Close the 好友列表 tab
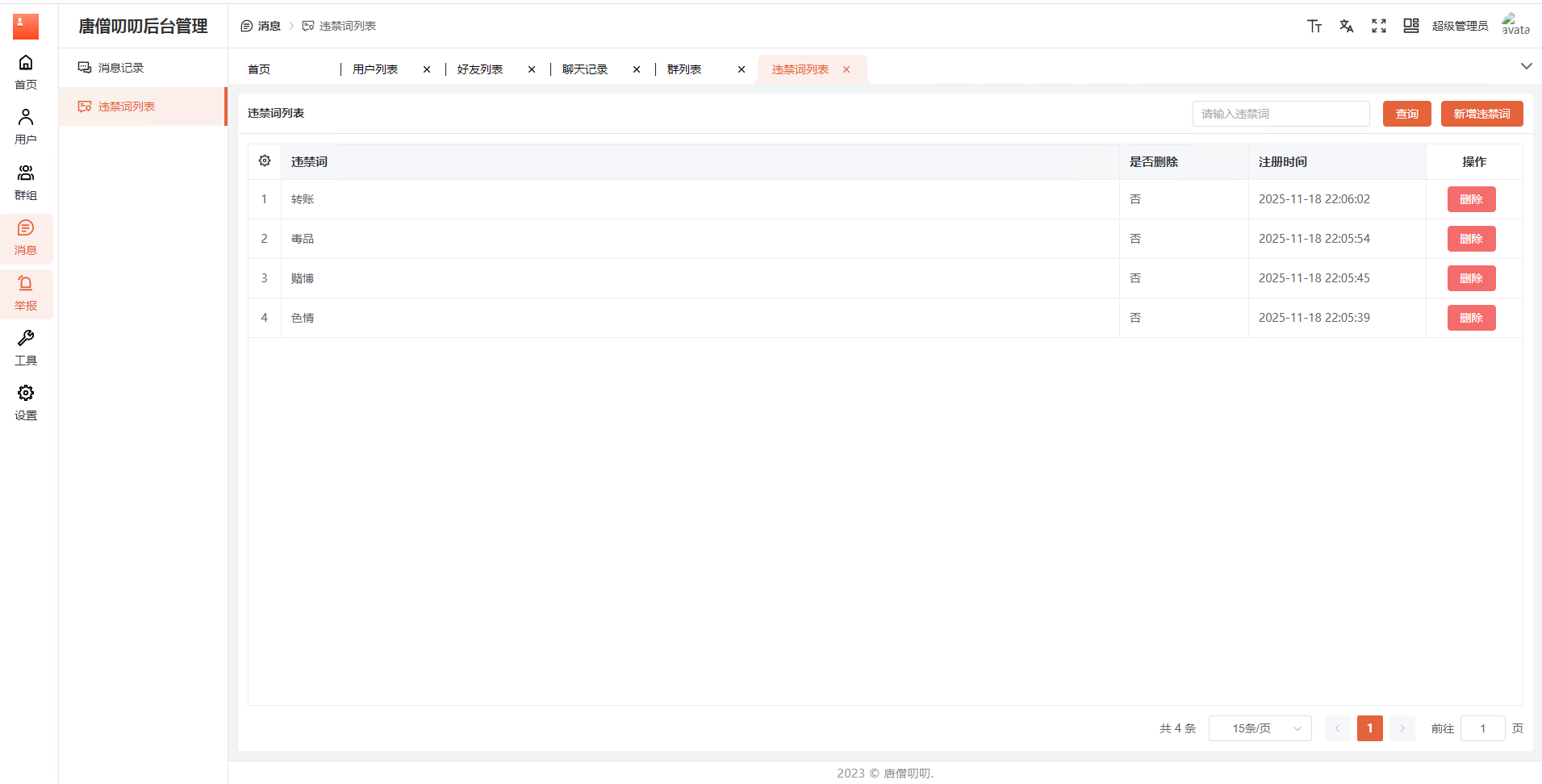This screenshot has height=784, width=1542. coord(532,69)
